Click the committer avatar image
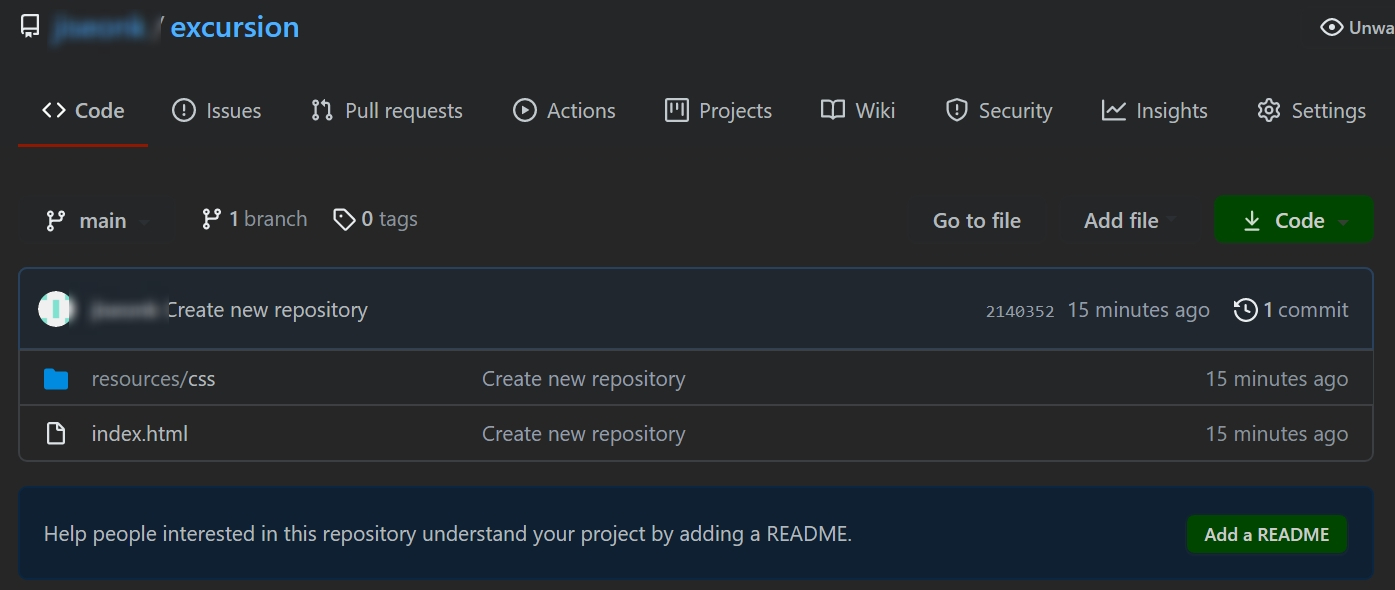The height and width of the screenshot is (590, 1395). (x=56, y=309)
